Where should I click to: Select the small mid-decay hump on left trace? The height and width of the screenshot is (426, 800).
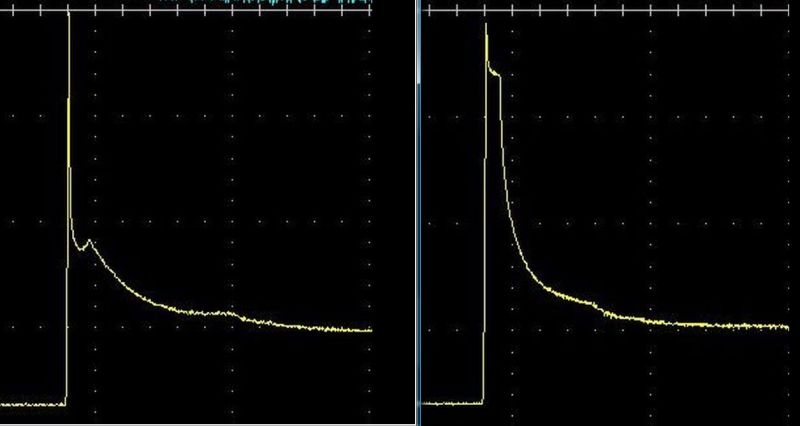[x=230, y=313]
